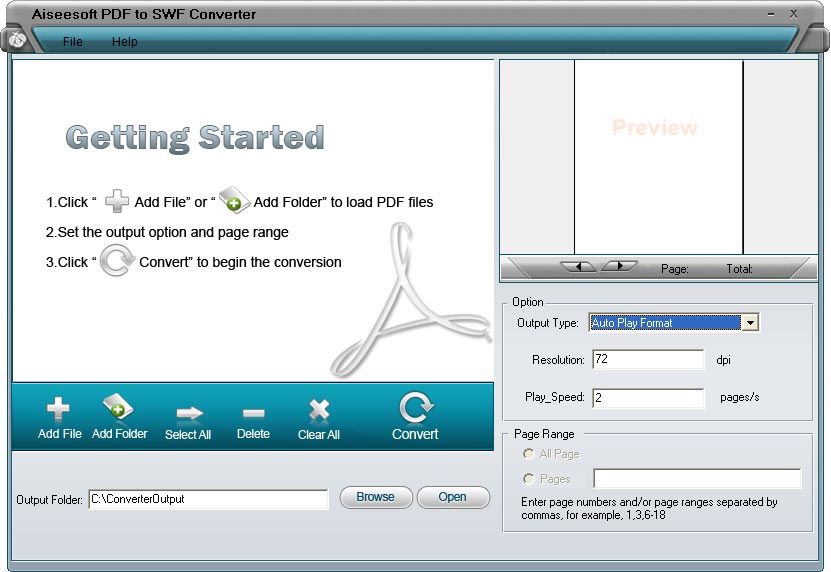Click the Delete minus icon
Viewport: 831px width, 572px height.
pos(253,412)
